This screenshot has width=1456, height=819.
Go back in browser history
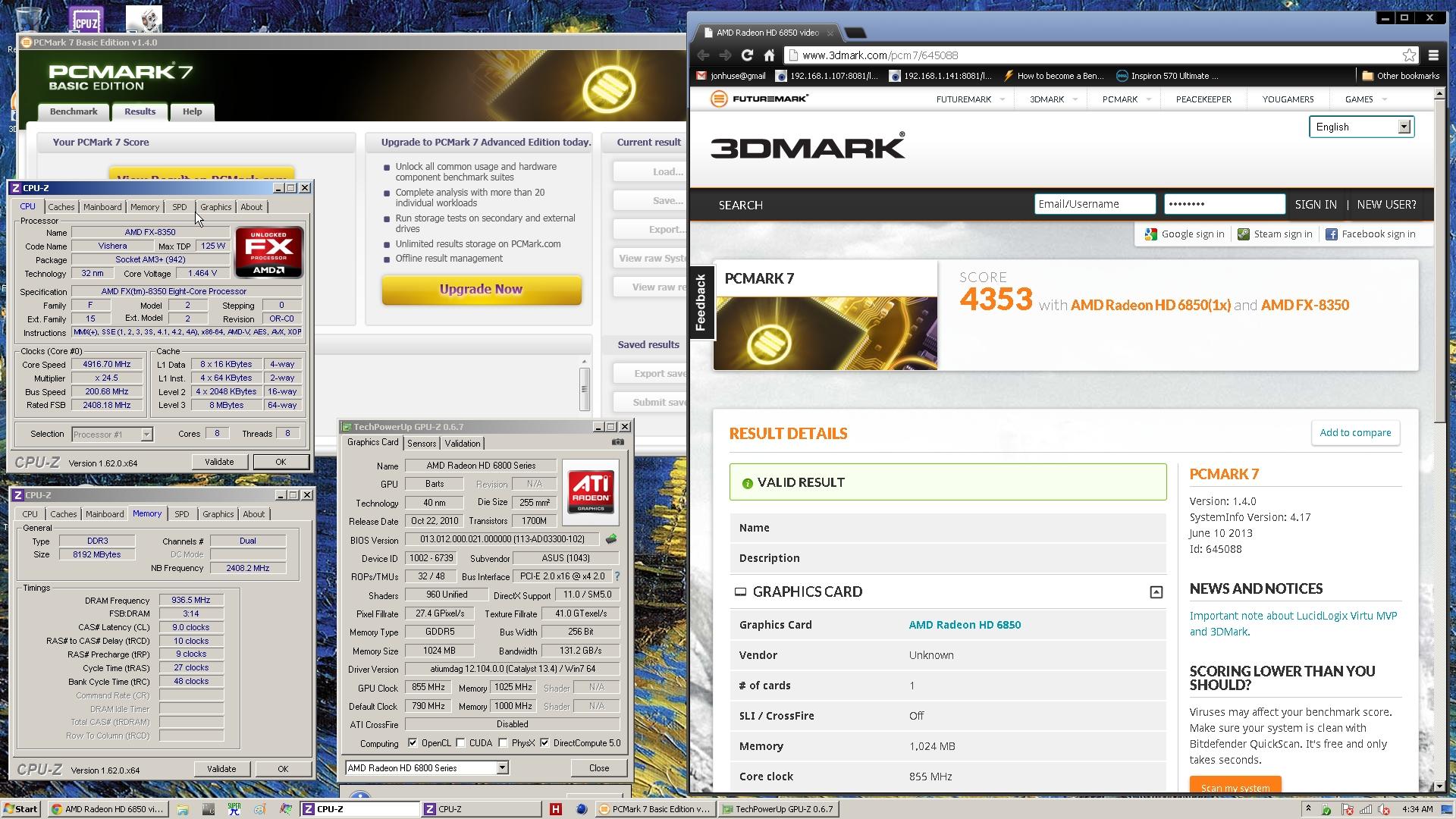pos(703,55)
